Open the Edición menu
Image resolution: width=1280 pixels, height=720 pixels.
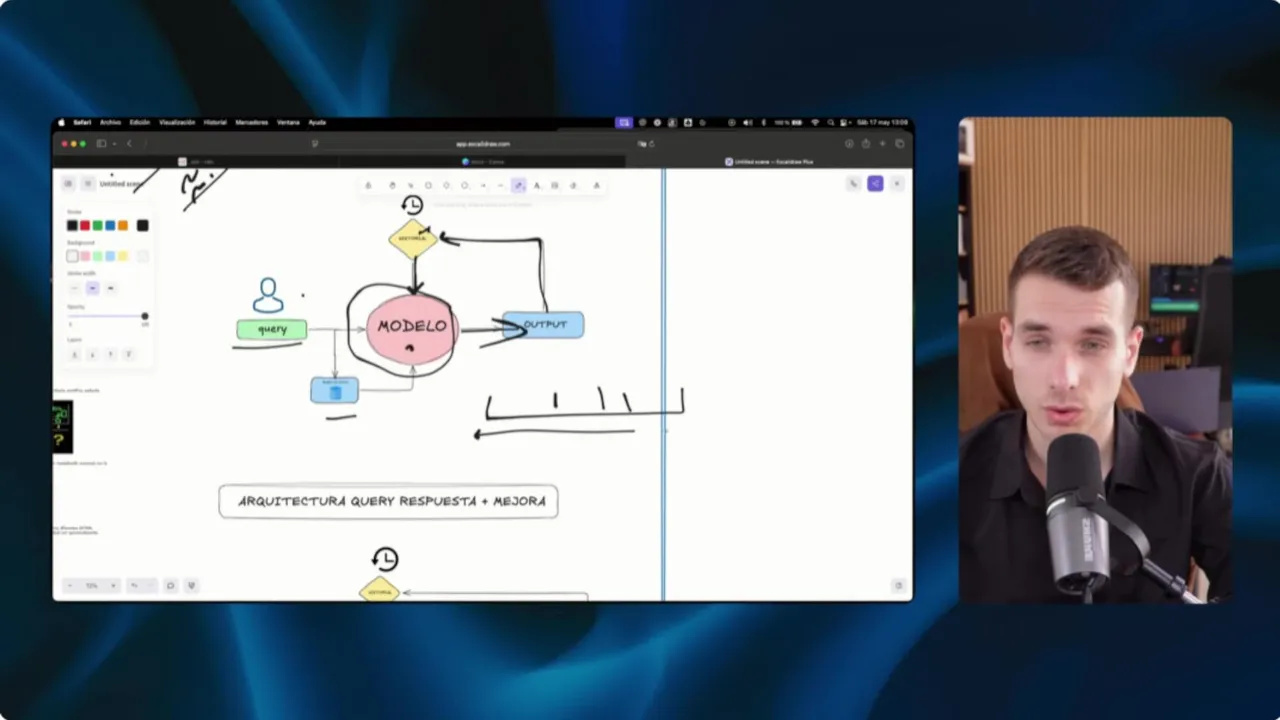[x=140, y=122]
